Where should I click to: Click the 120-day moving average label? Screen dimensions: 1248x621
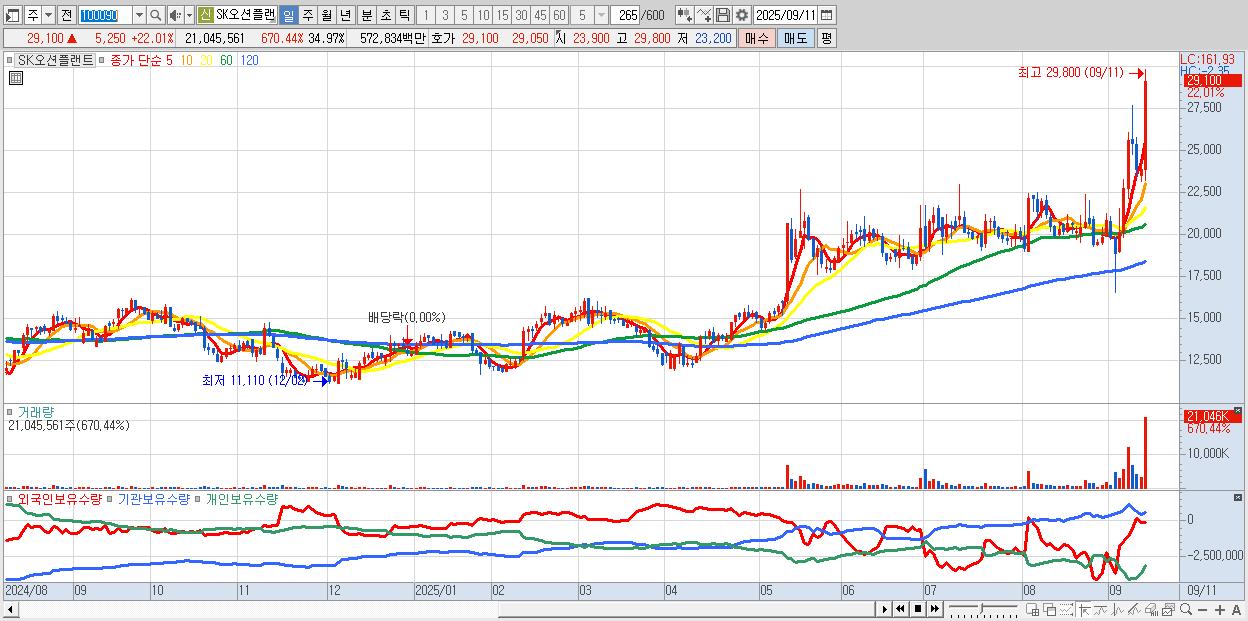pos(250,60)
